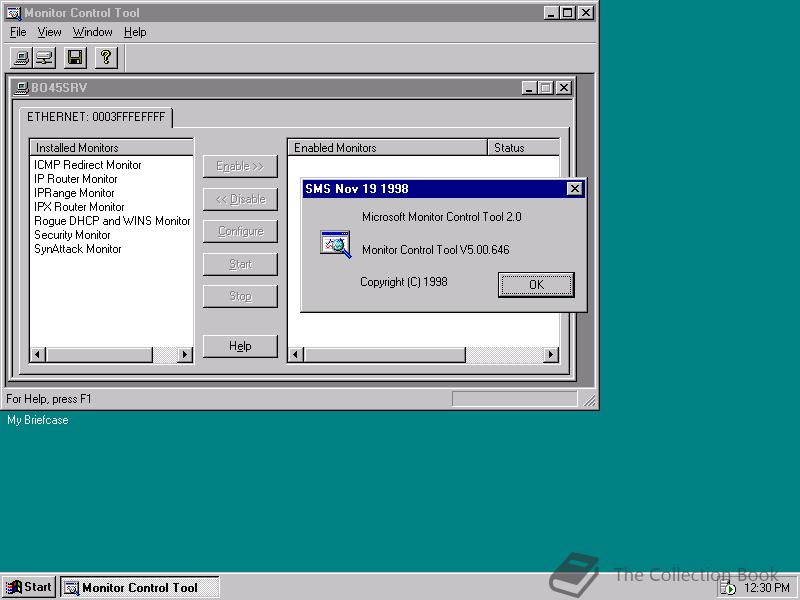Close the BO45SRV child window
The width and height of the screenshot is (800, 600).
coord(563,88)
